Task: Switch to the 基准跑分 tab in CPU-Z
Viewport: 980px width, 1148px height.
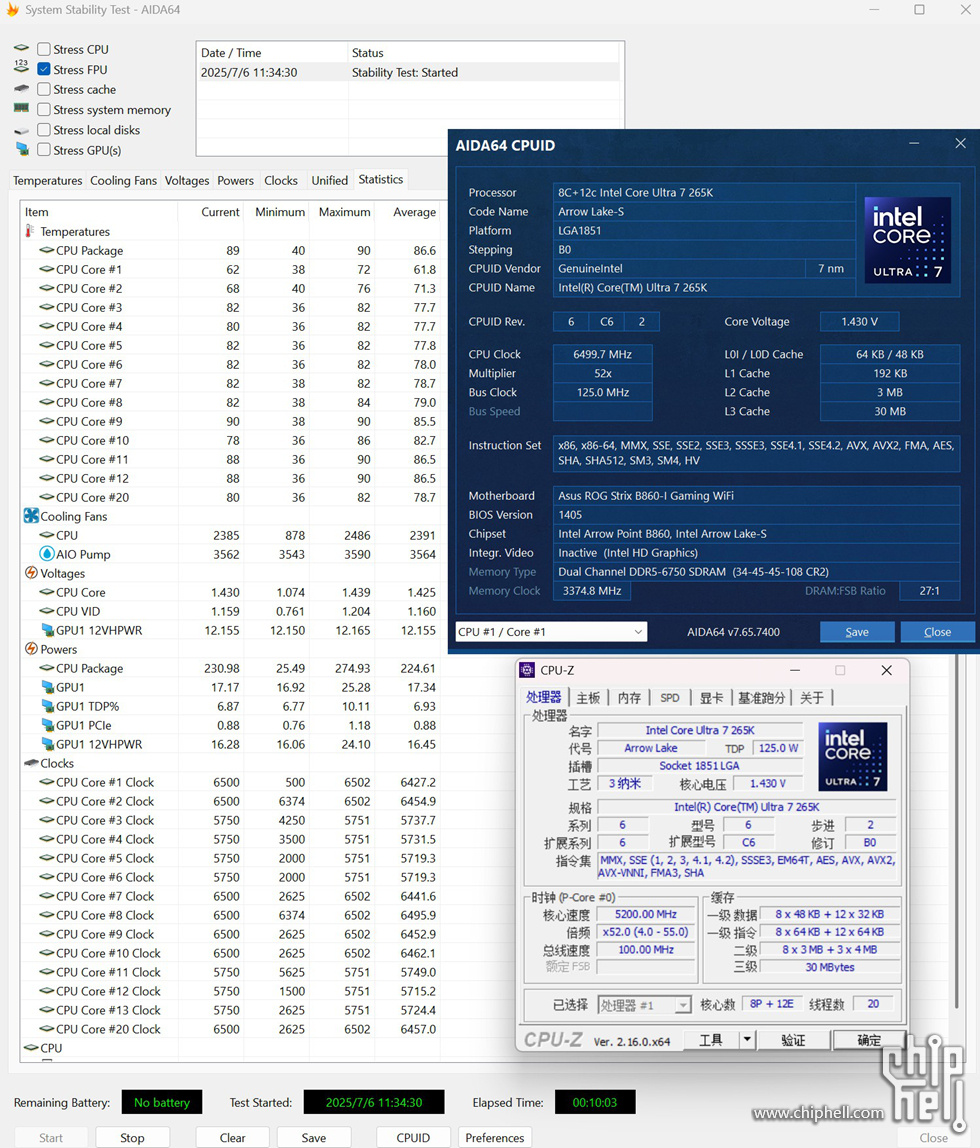Action: [x=761, y=698]
